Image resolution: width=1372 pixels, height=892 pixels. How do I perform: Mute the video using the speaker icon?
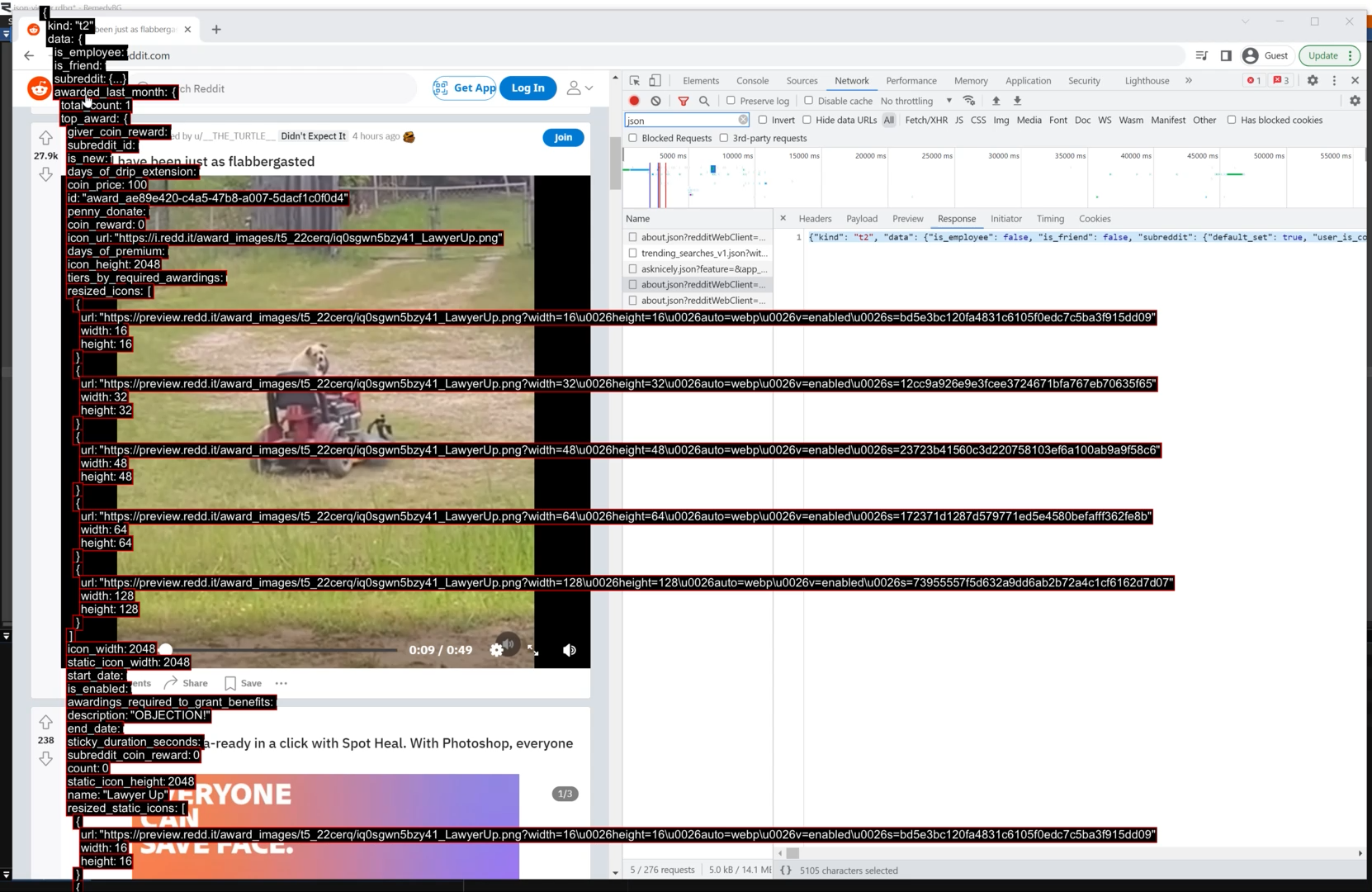coord(570,650)
